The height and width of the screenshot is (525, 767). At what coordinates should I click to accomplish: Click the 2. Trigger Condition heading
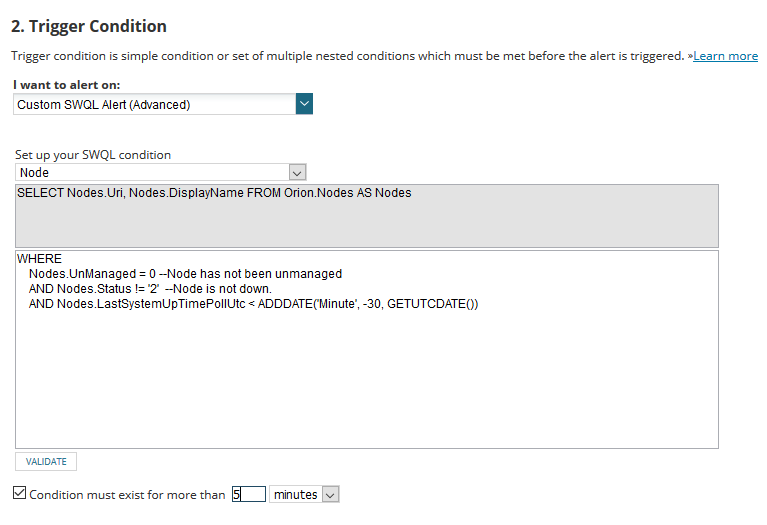point(89,26)
